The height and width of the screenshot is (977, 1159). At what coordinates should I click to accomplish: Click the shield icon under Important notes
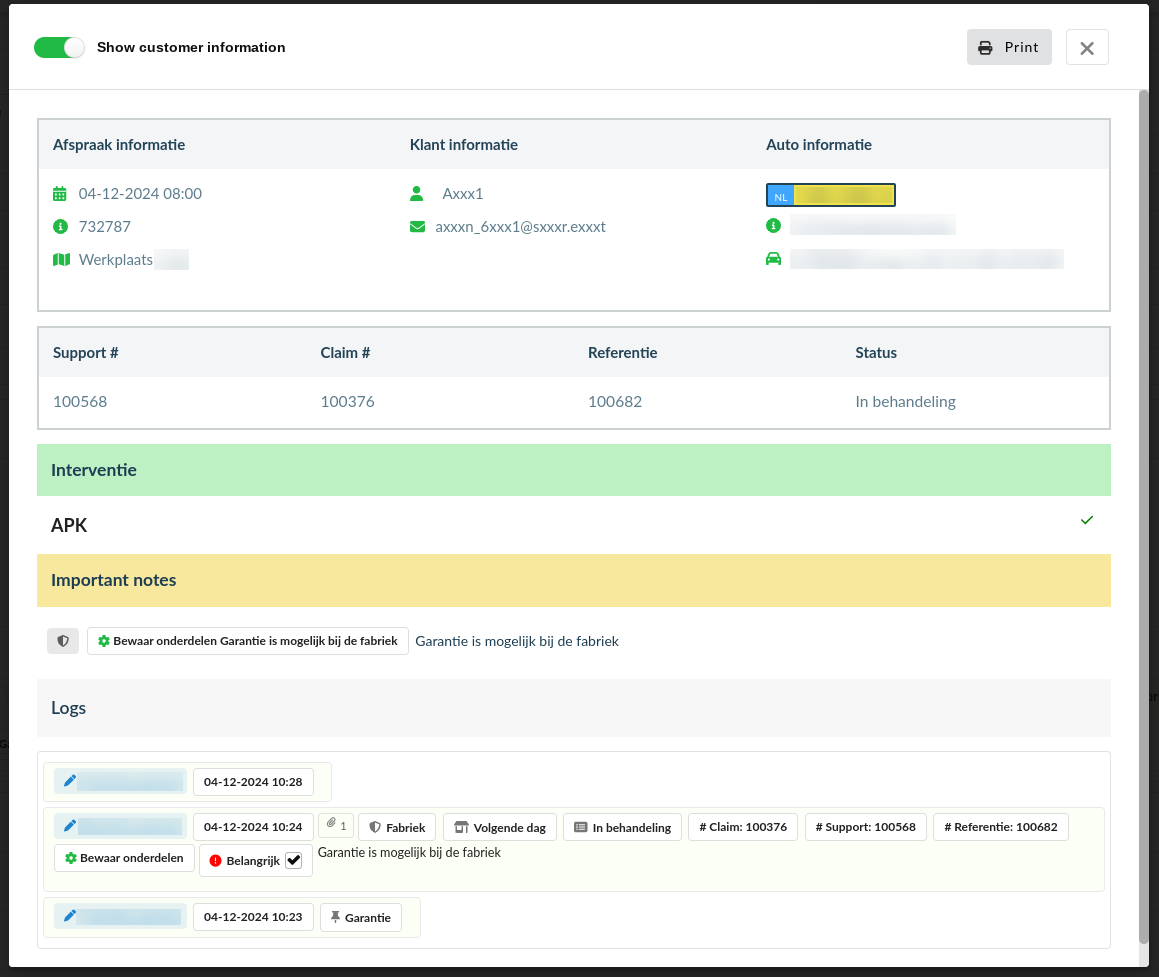click(63, 641)
